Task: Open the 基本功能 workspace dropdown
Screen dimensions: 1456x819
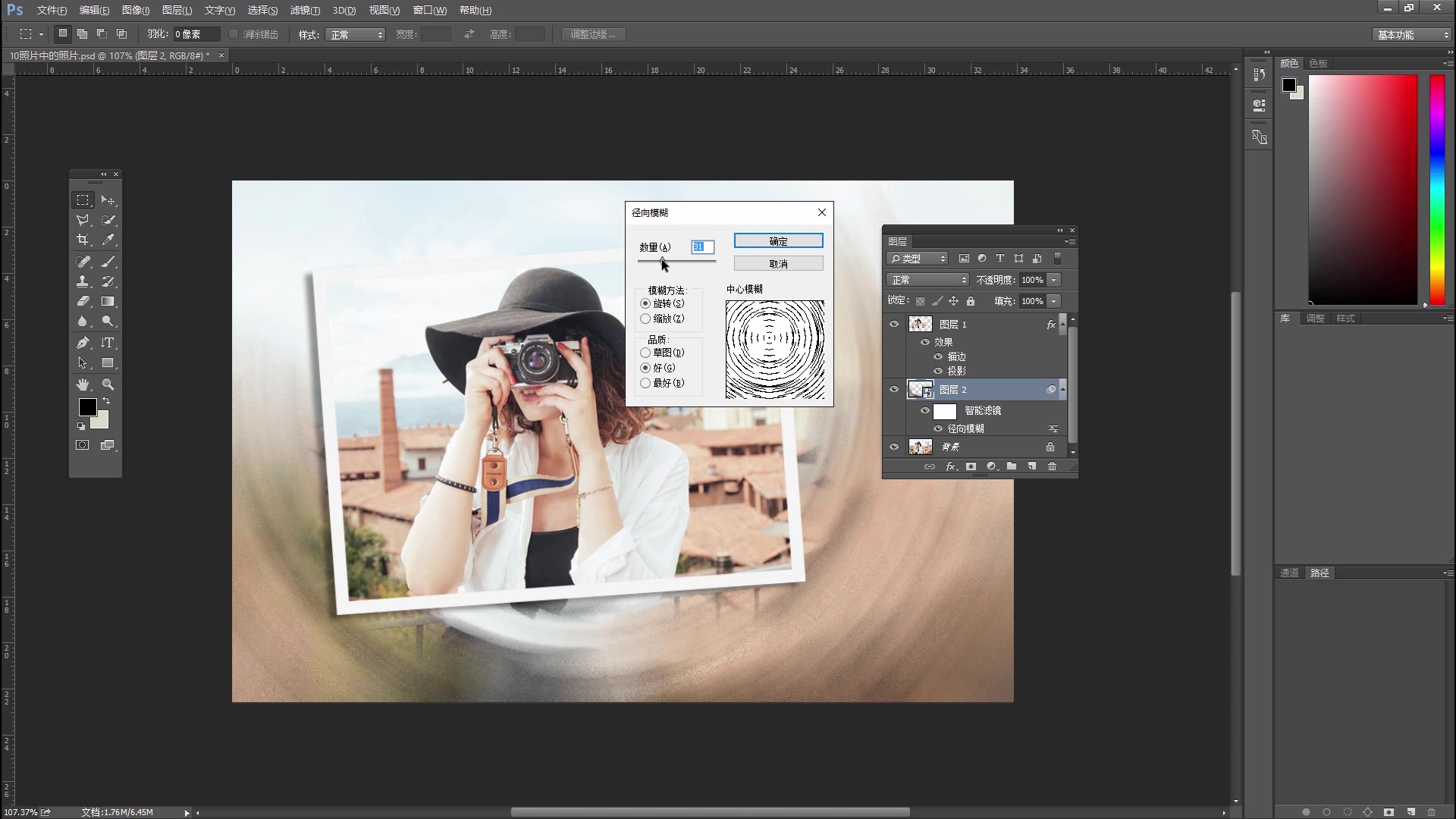Action: [1412, 35]
